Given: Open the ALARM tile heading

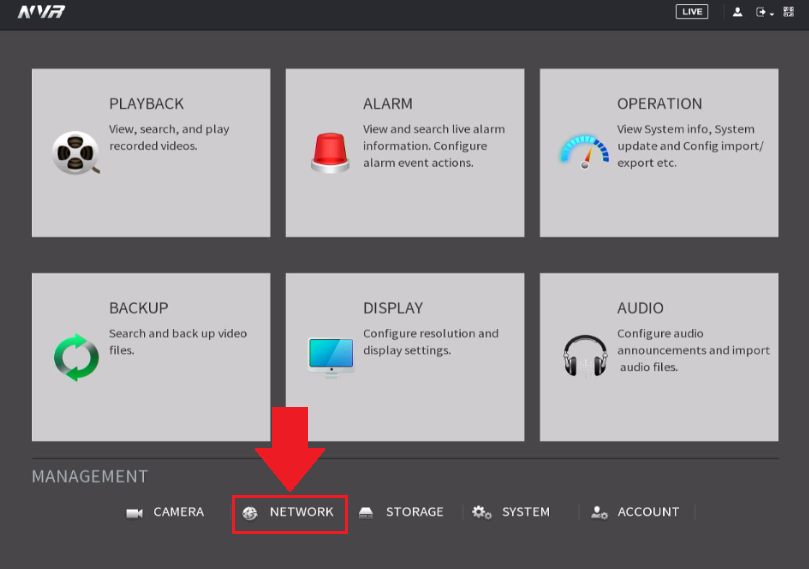Looking at the screenshot, I should click(387, 104).
